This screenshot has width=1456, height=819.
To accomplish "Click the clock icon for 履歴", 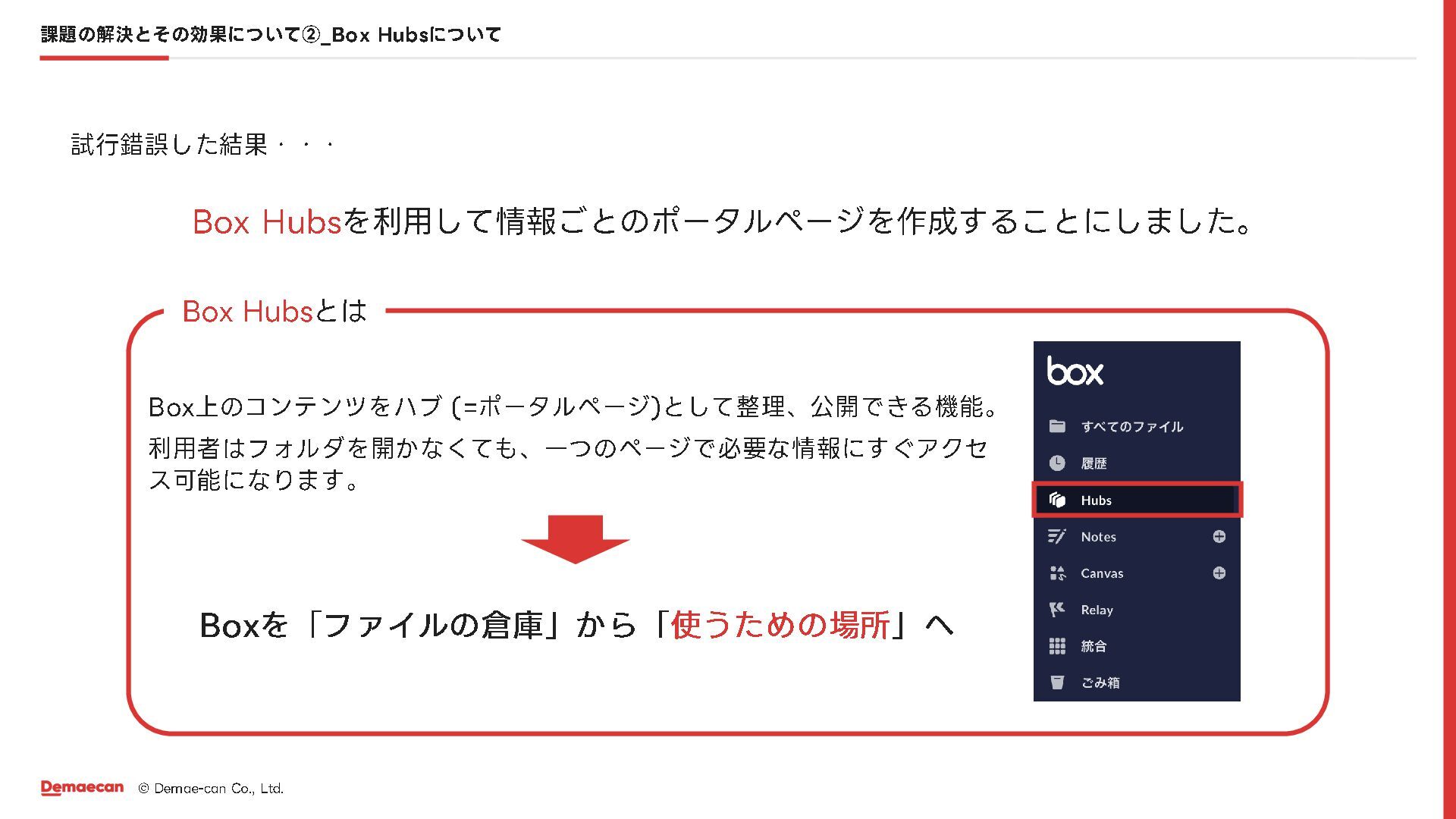I will pyautogui.click(x=1057, y=463).
